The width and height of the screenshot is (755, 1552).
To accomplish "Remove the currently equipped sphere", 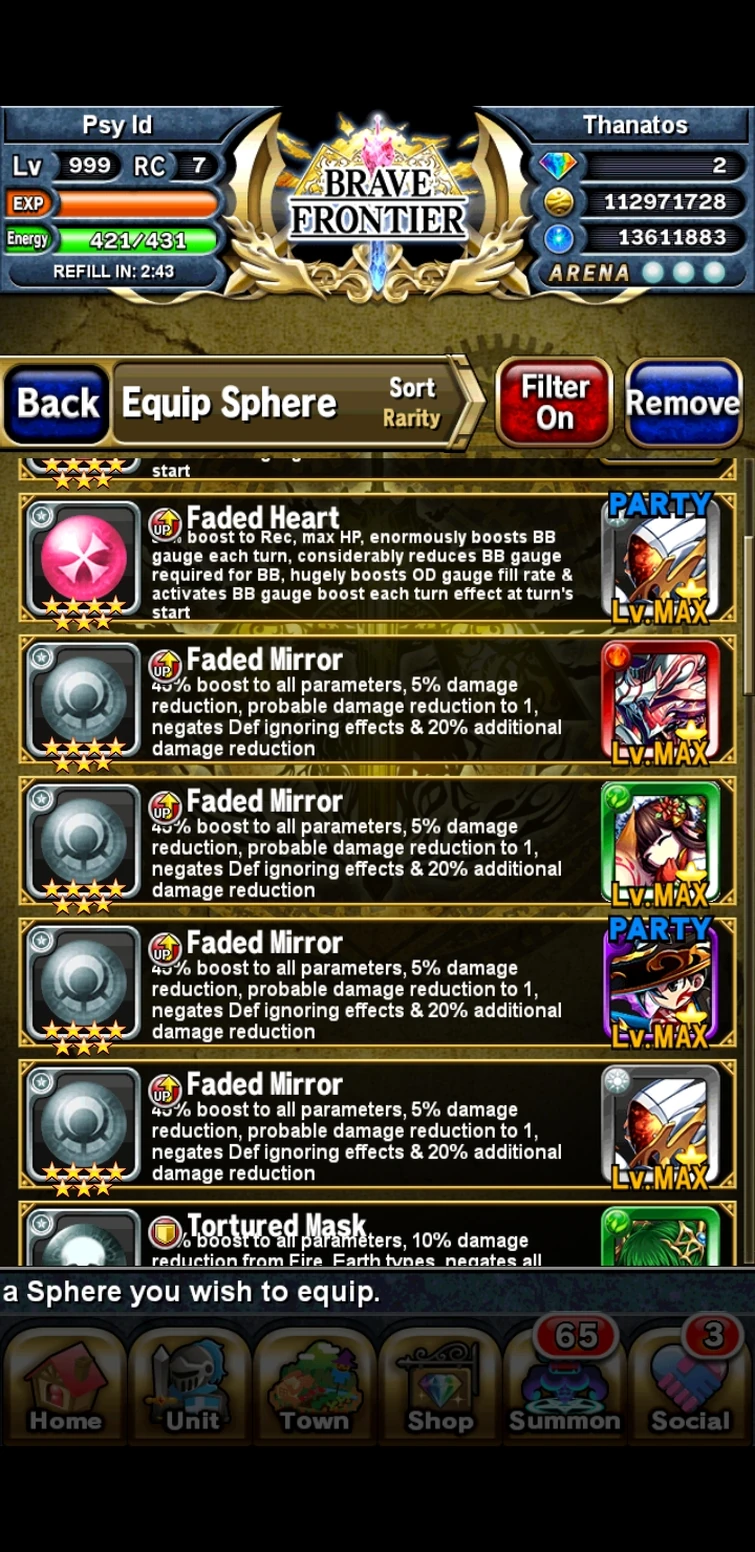I will pos(683,402).
